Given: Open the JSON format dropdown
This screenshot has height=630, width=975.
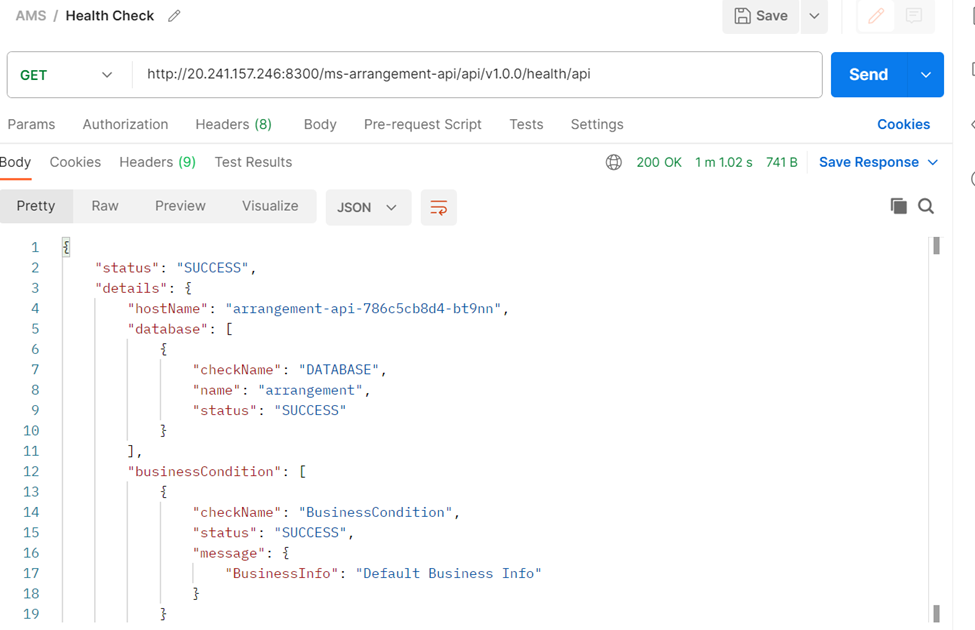Looking at the screenshot, I should point(368,207).
